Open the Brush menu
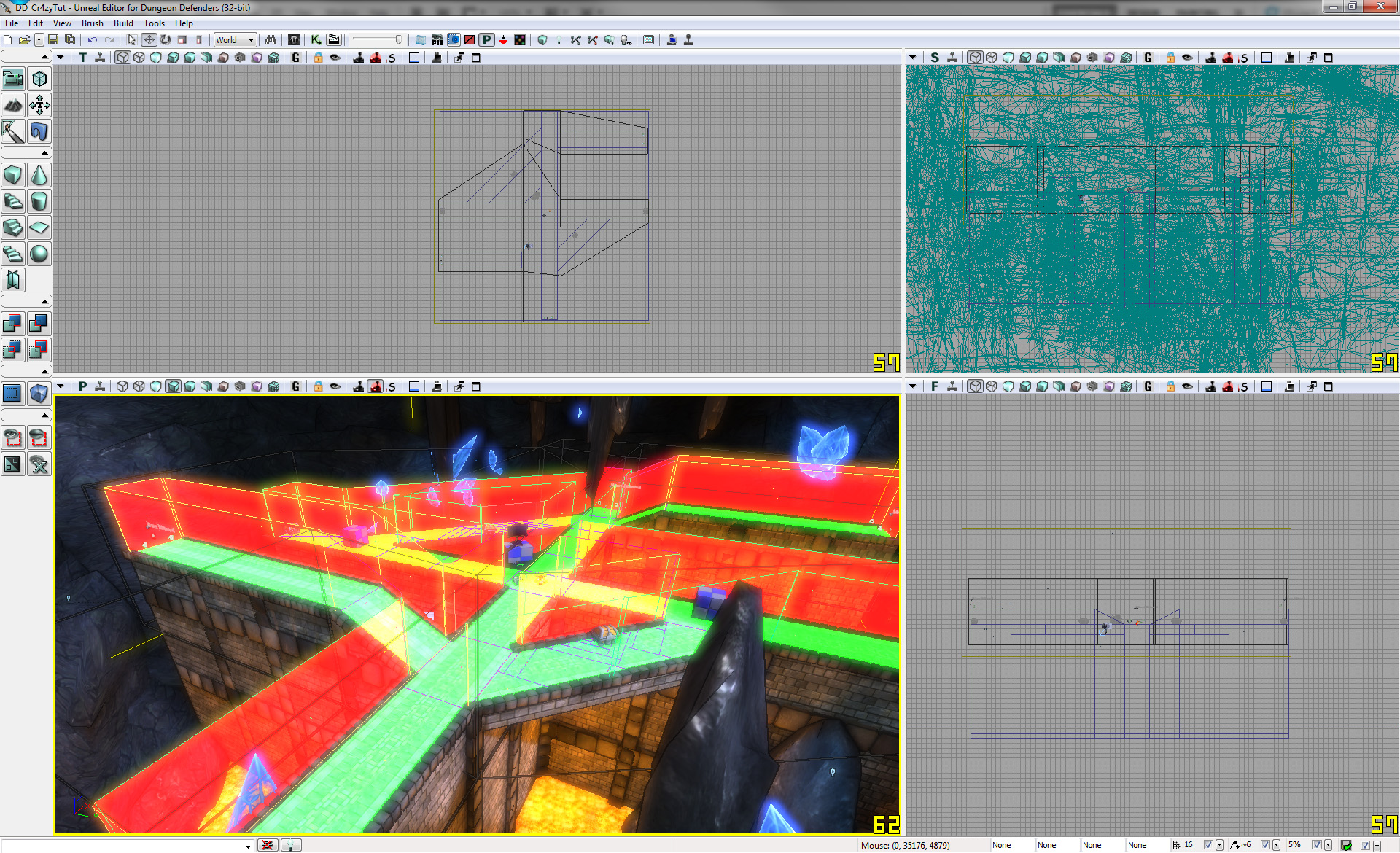 (93, 23)
